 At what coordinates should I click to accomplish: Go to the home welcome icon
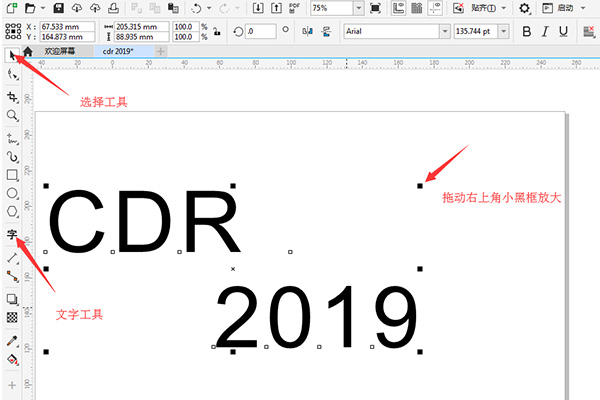pos(28,51)
